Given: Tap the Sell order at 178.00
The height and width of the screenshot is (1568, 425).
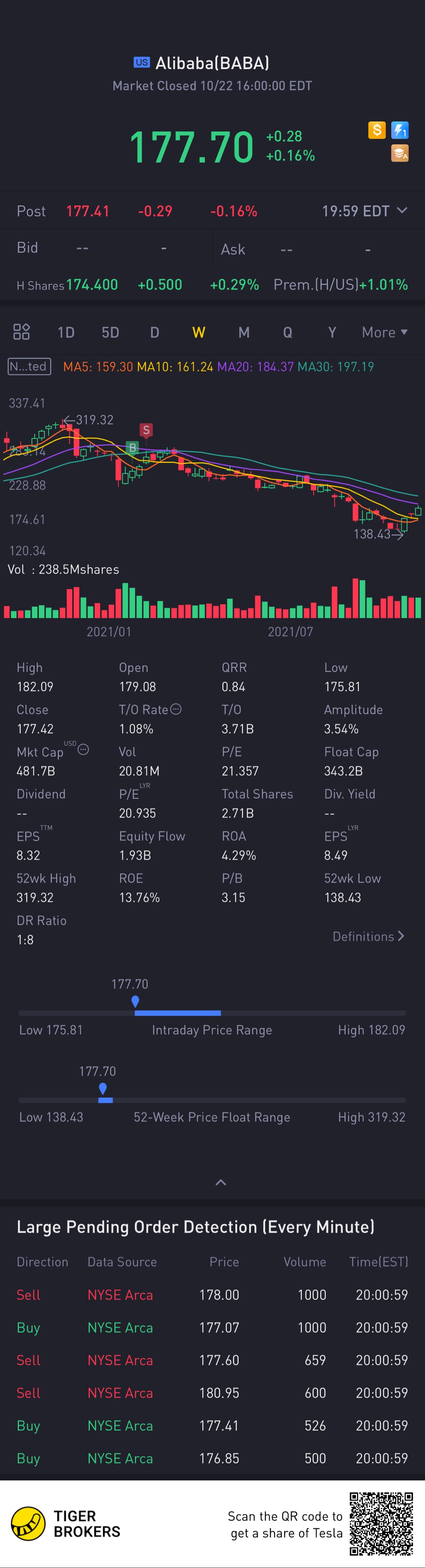Looking at the screenshot, I should [x=212, y=1295].
